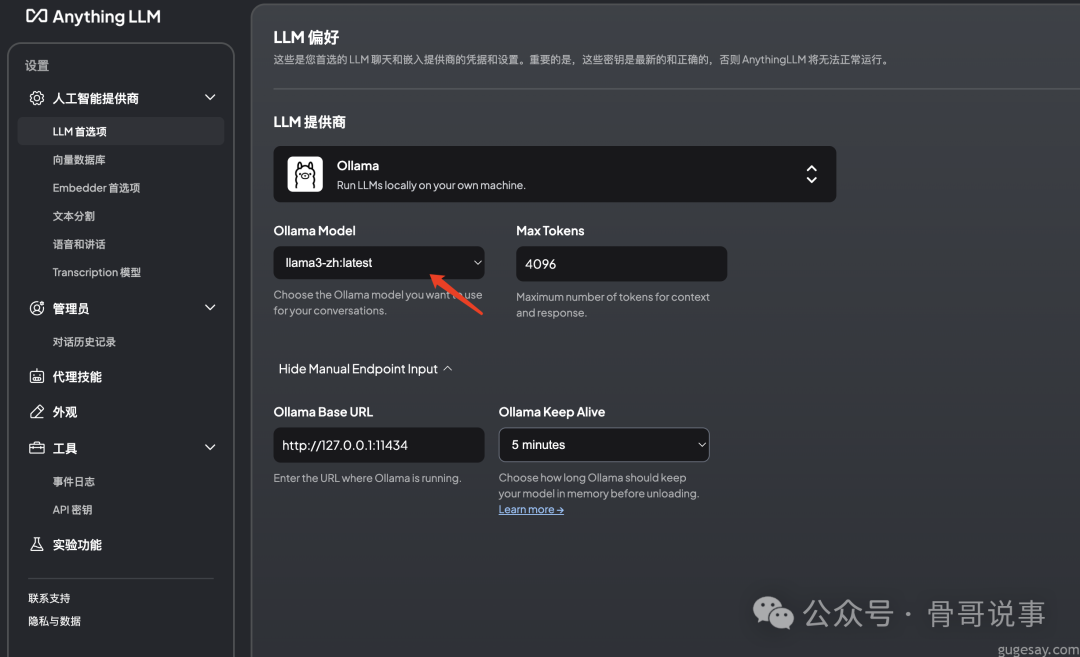Click the 联系支持 link
Viewport: 1080px width, 657px height.
point(49,598)
